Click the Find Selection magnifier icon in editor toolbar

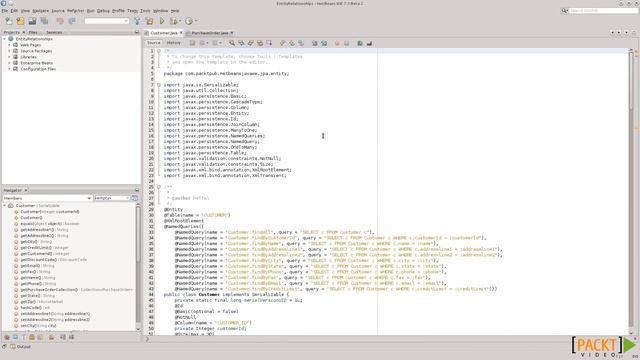click(232, 43)
